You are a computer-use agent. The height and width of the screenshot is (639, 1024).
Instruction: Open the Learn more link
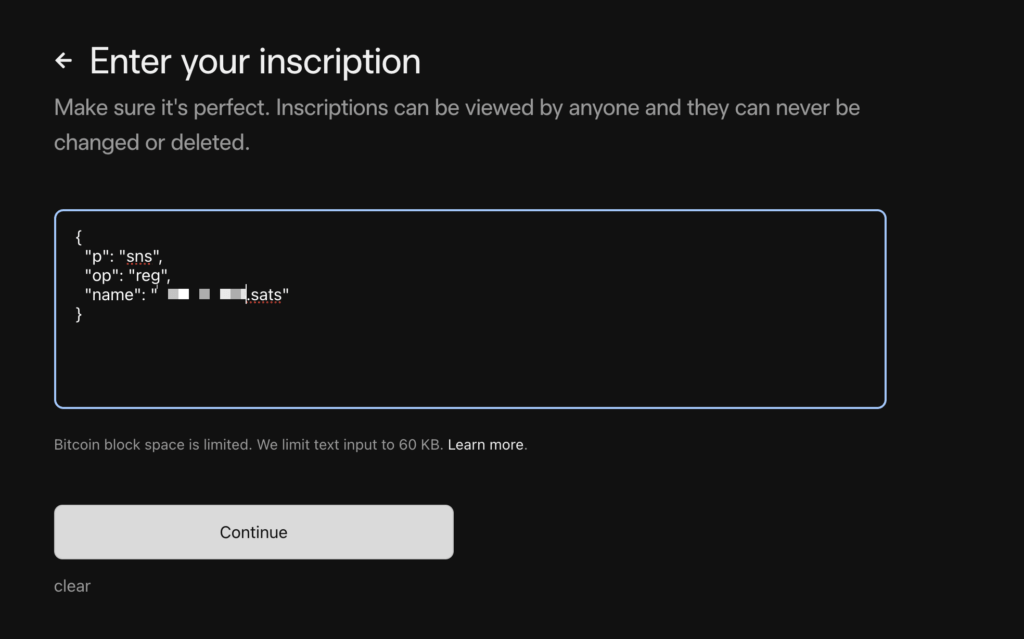485,445
